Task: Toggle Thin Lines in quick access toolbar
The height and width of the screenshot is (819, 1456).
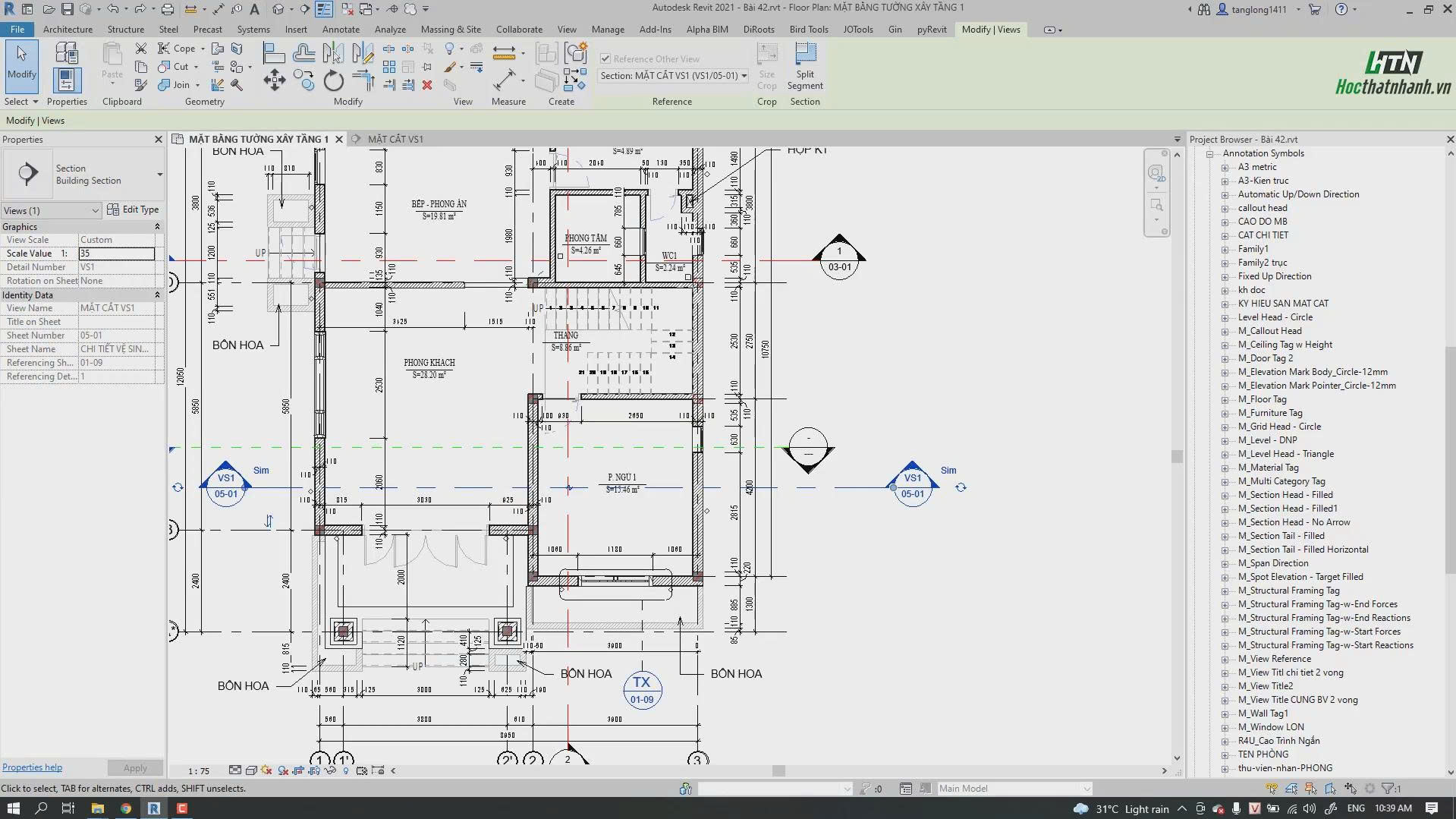Action: point(324,9)
